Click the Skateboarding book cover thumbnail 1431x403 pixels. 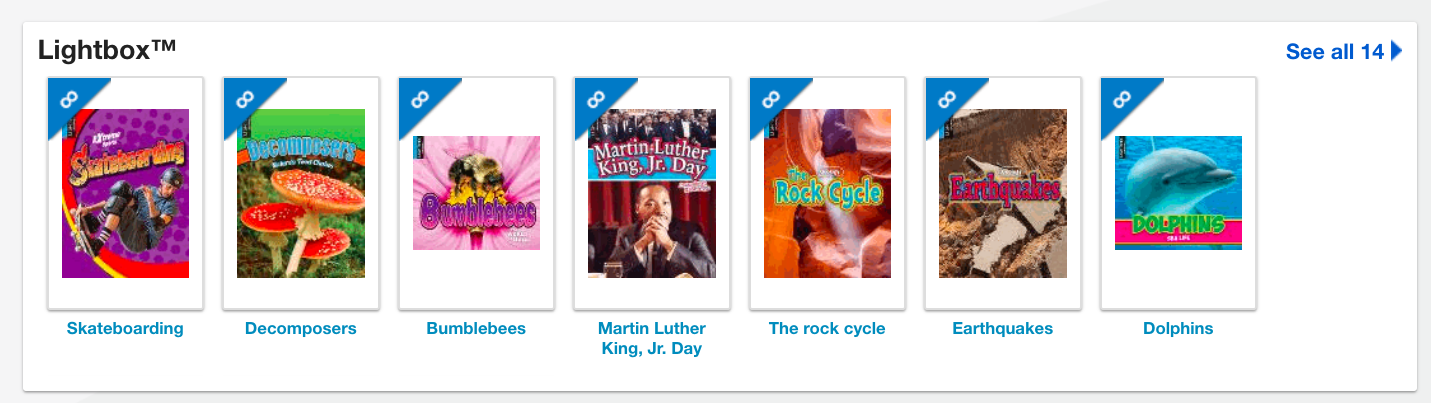126,193
